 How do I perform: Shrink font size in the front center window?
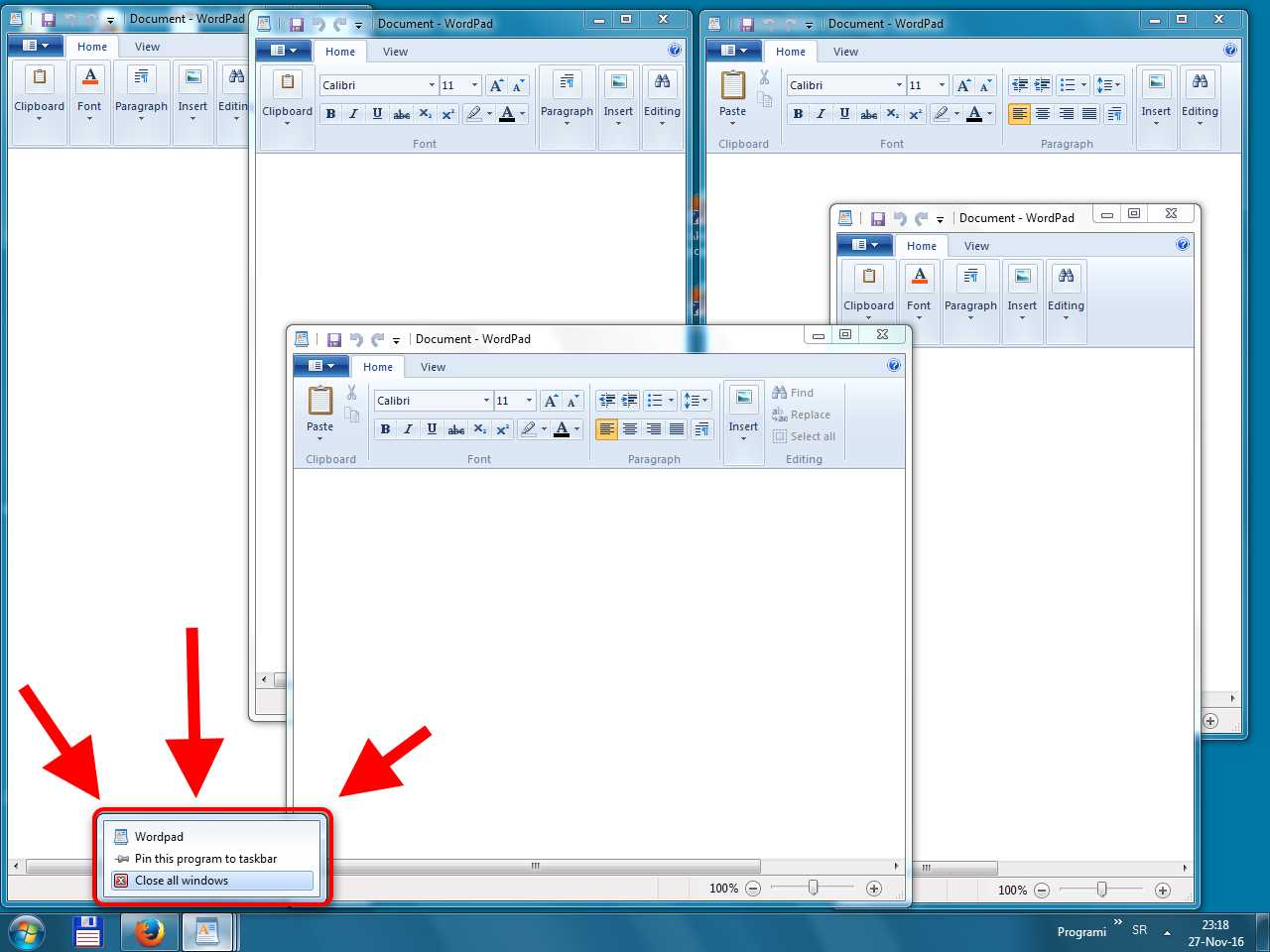pyautogui.click(x=572, y=401)
